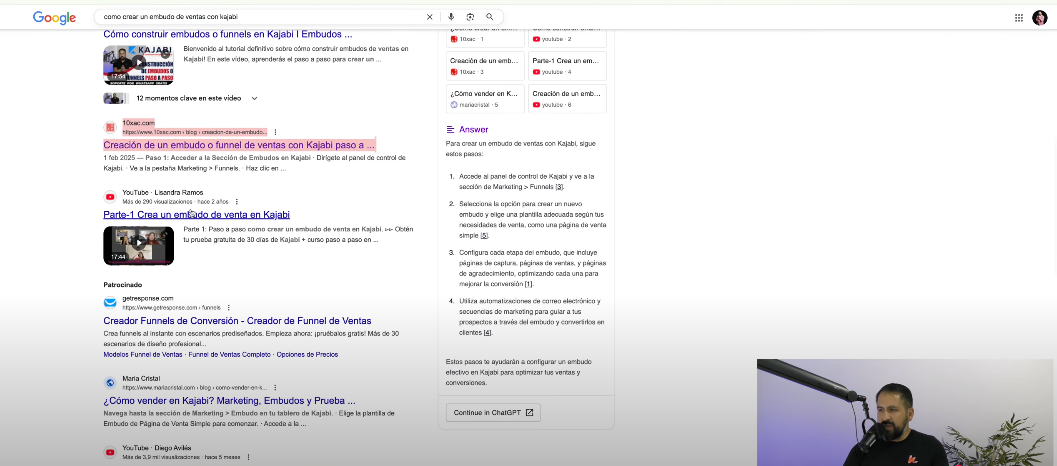1057x466 pixels.
Task: Open "Creación de un embudo o funnel" result
Action: coord(239,145)
